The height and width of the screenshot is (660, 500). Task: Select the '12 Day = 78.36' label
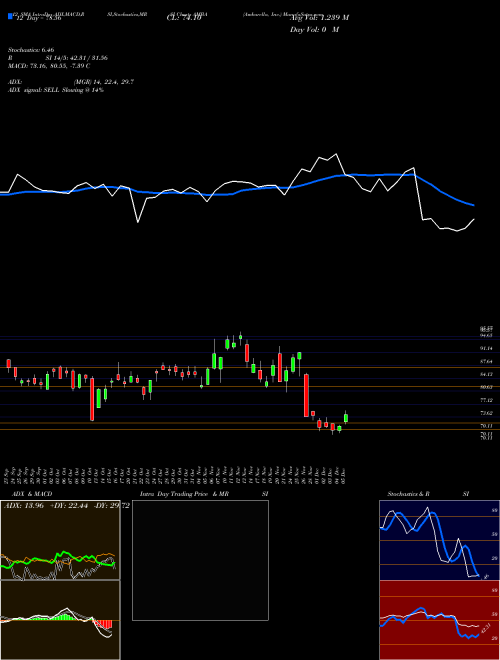pos(37,18)
